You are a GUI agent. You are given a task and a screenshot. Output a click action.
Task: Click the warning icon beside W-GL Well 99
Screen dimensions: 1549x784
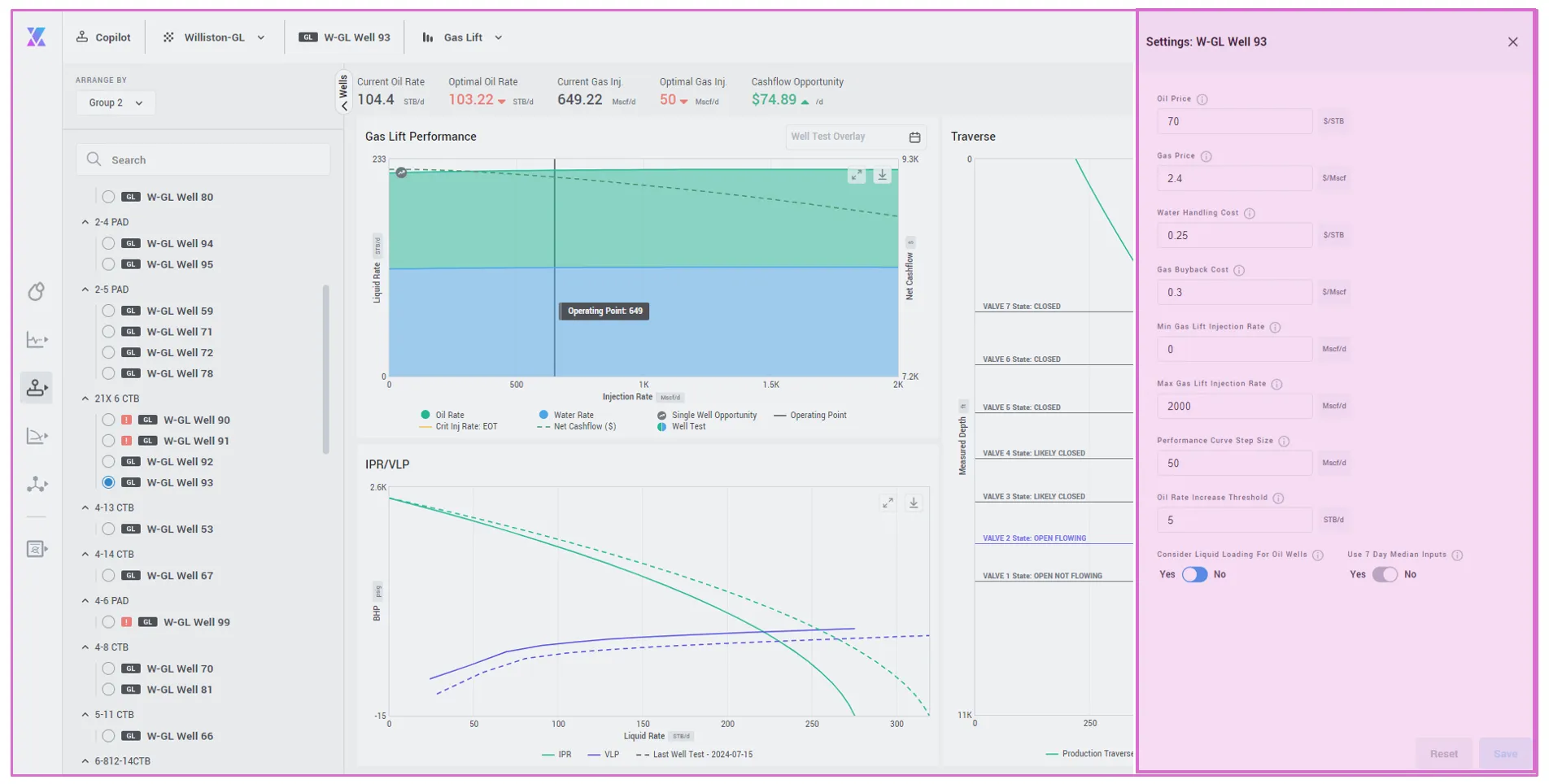(127, 622)
